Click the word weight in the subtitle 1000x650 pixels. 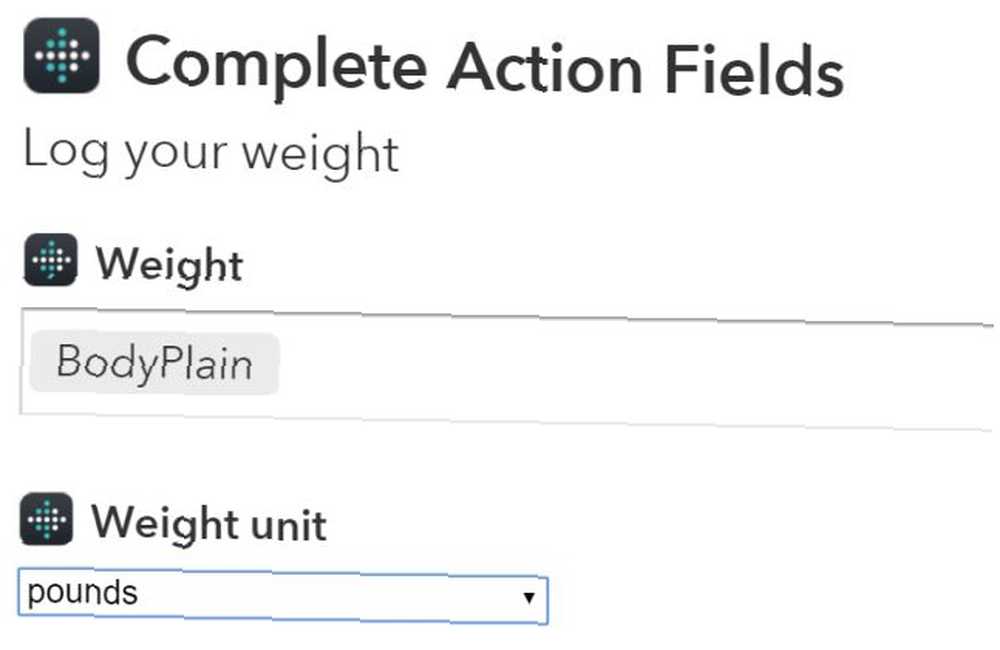(x=321, y=155)
